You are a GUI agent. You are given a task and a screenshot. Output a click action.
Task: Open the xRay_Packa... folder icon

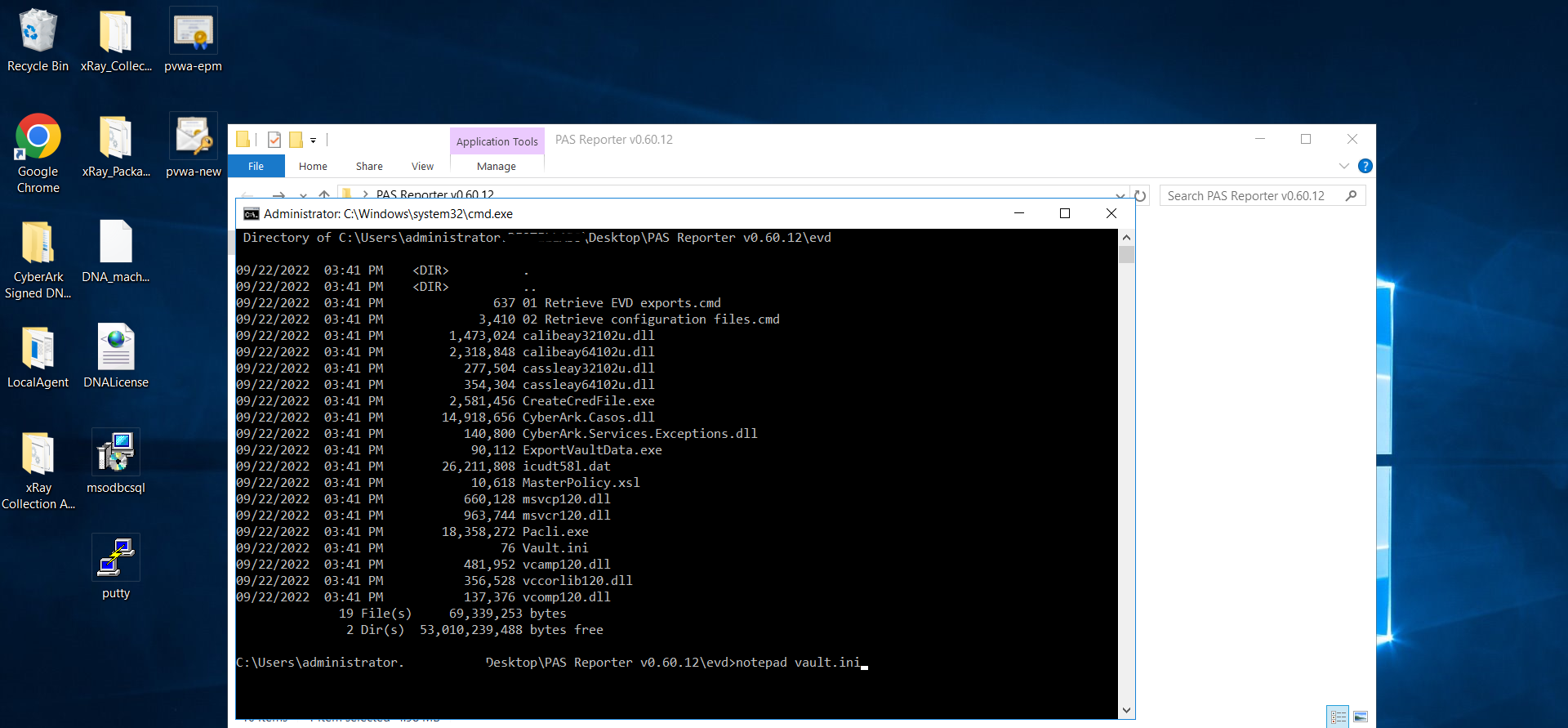tap(116, 147)
